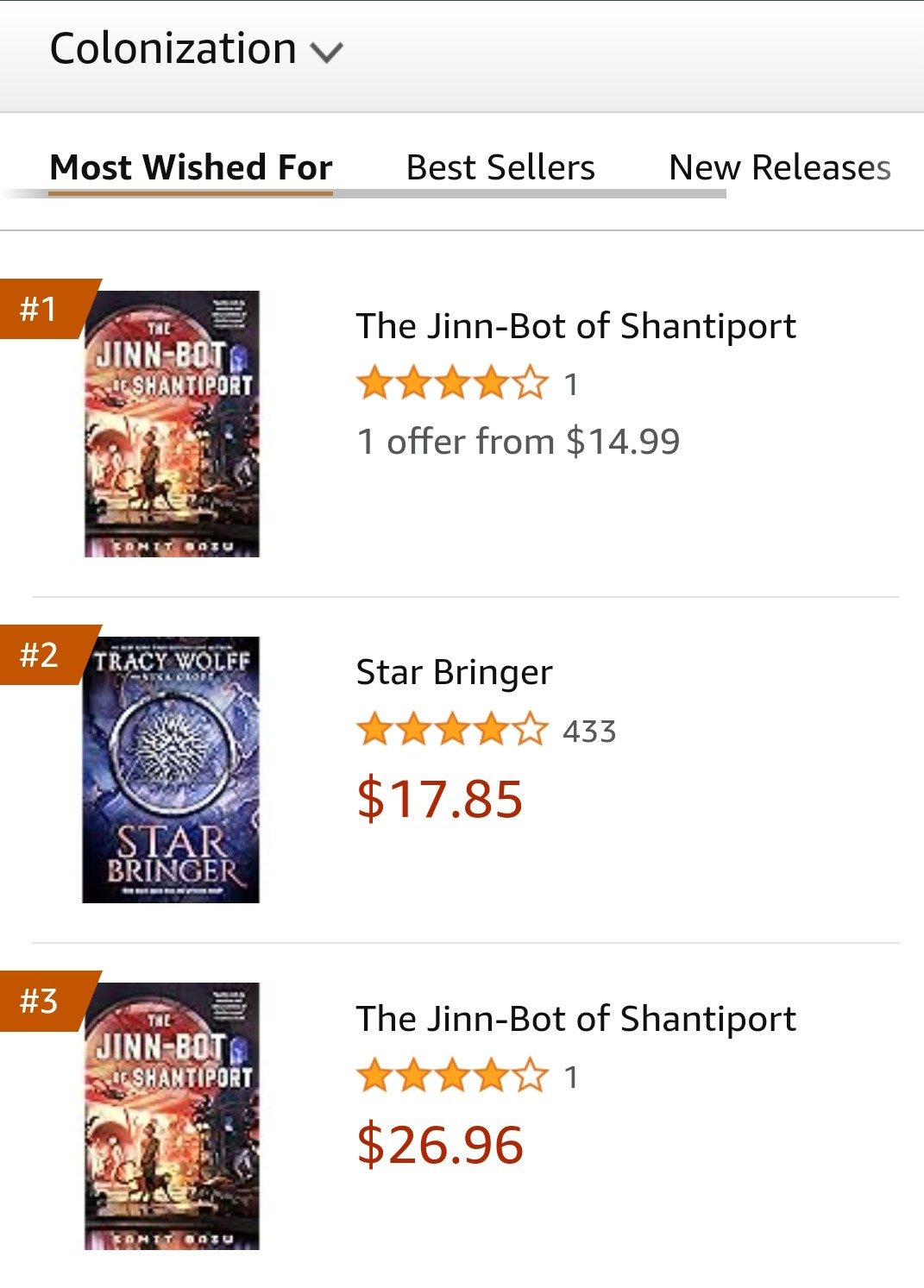
Task: Click the Star Bringer title link
Action: coord(454,672)
